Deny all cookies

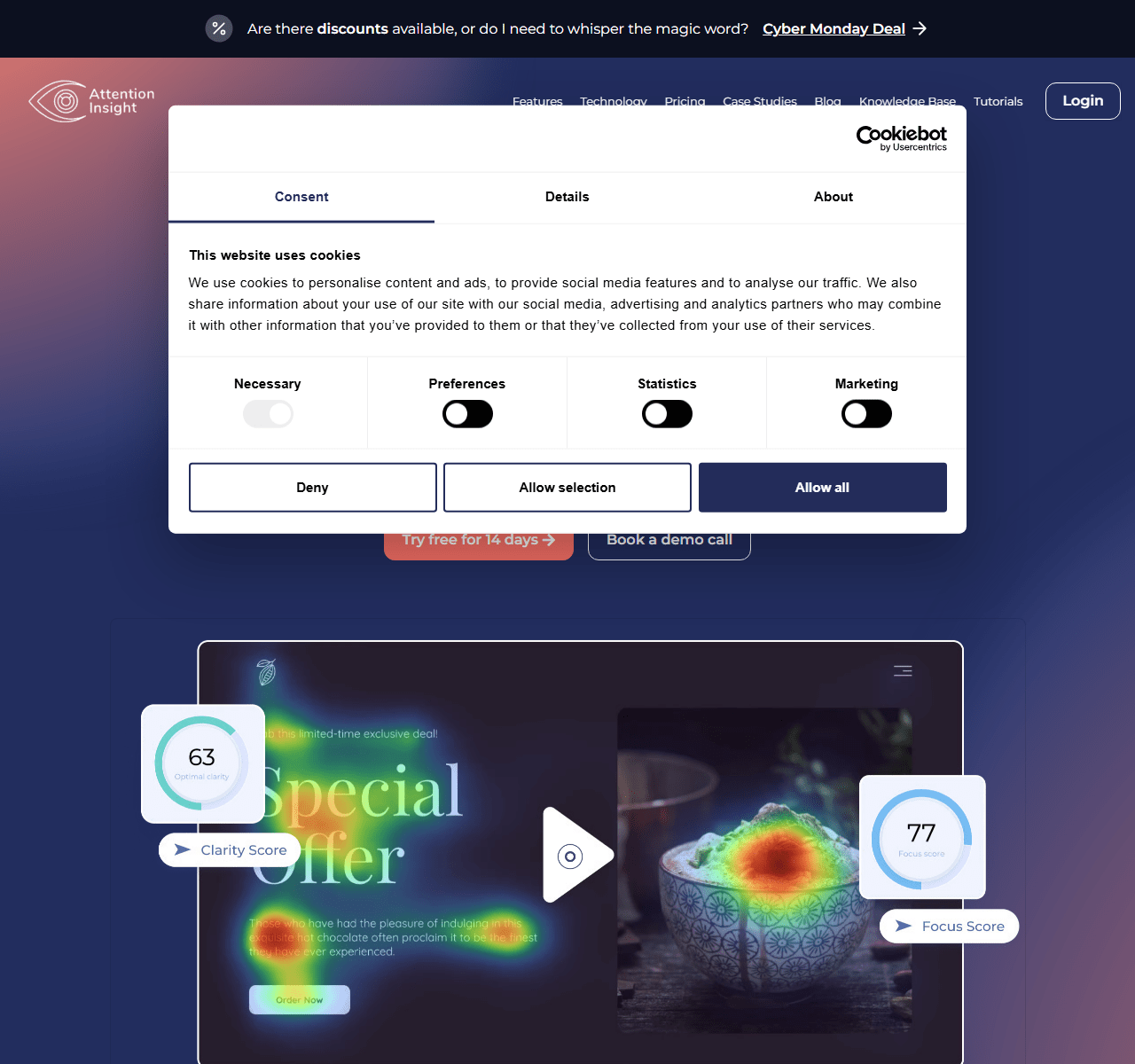(312, 488)
